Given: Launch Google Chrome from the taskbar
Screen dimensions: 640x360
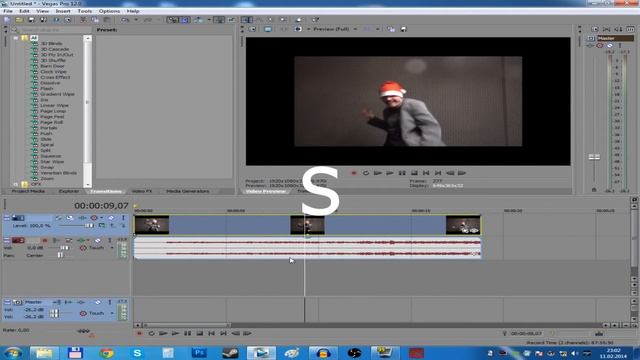Looking at the screenshot, I should (x=106, y=353).
